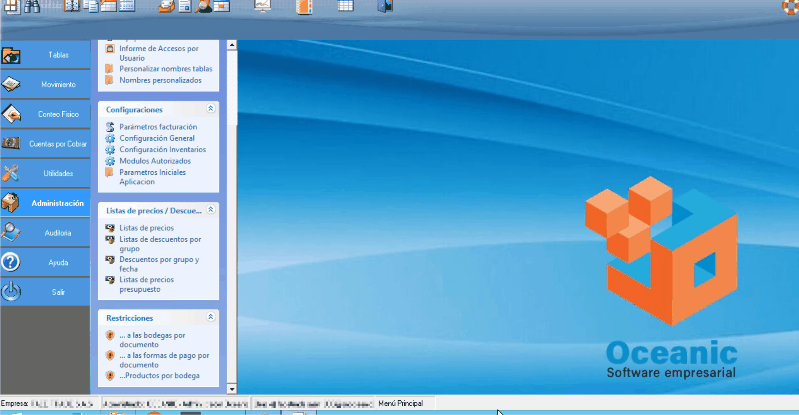Click the presentation chart icon in toolbar
This screenshot has width=799, height=415.
coord(263,7)
